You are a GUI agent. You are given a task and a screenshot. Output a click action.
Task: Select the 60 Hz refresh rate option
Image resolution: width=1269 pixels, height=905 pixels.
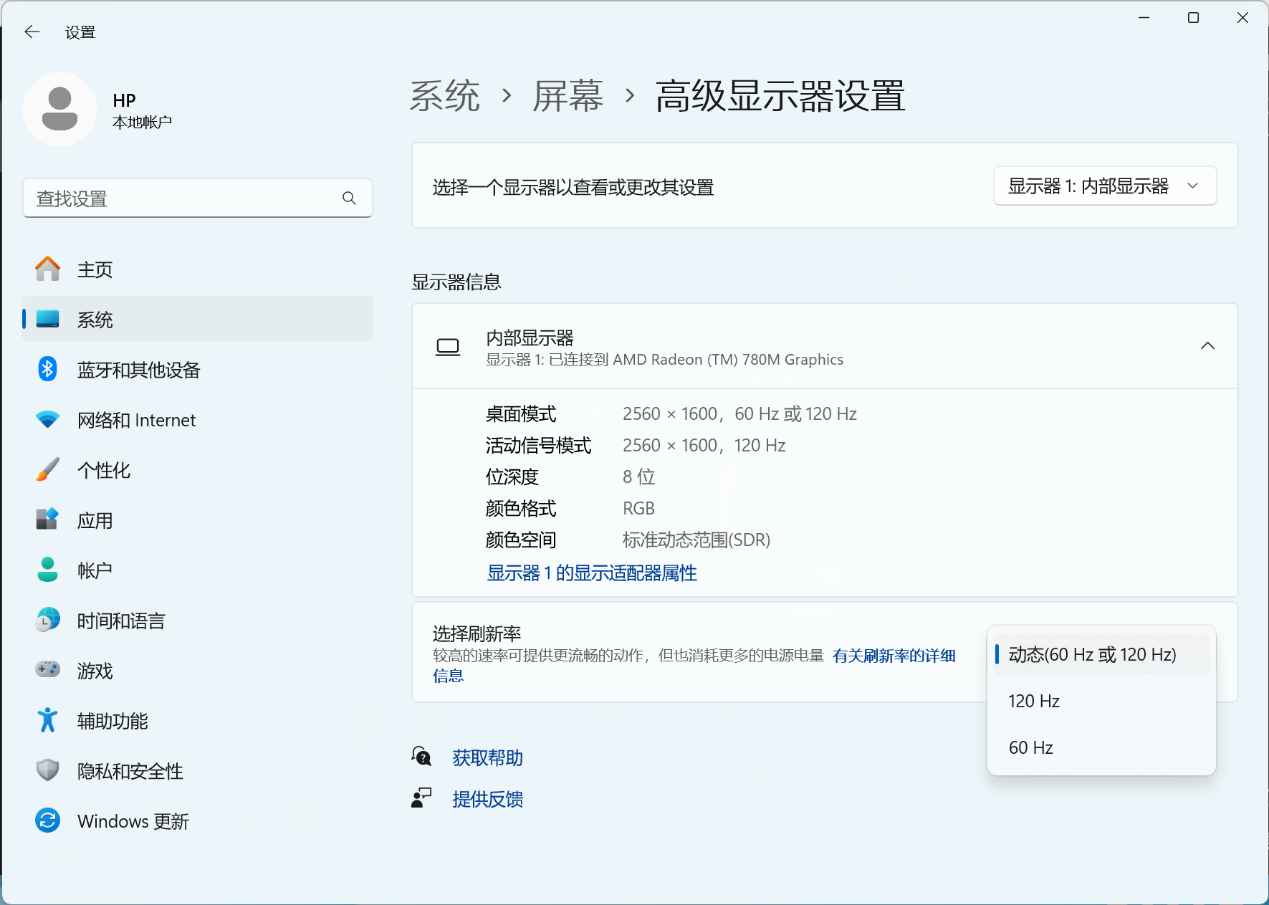pos(1030,748)
